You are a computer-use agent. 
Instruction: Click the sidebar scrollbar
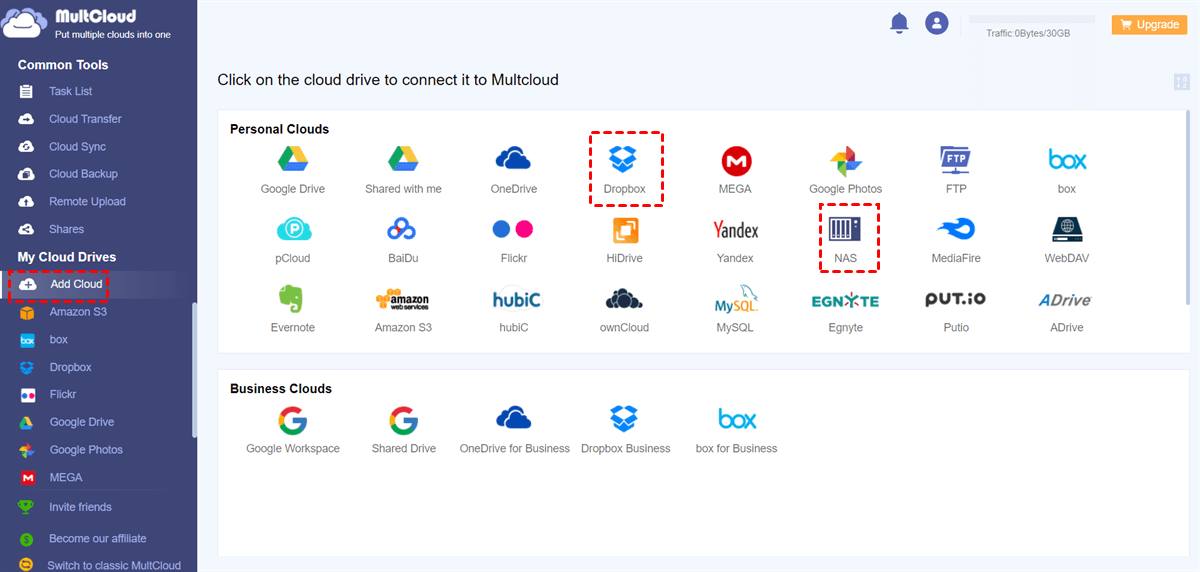click(x=194, y=369)
